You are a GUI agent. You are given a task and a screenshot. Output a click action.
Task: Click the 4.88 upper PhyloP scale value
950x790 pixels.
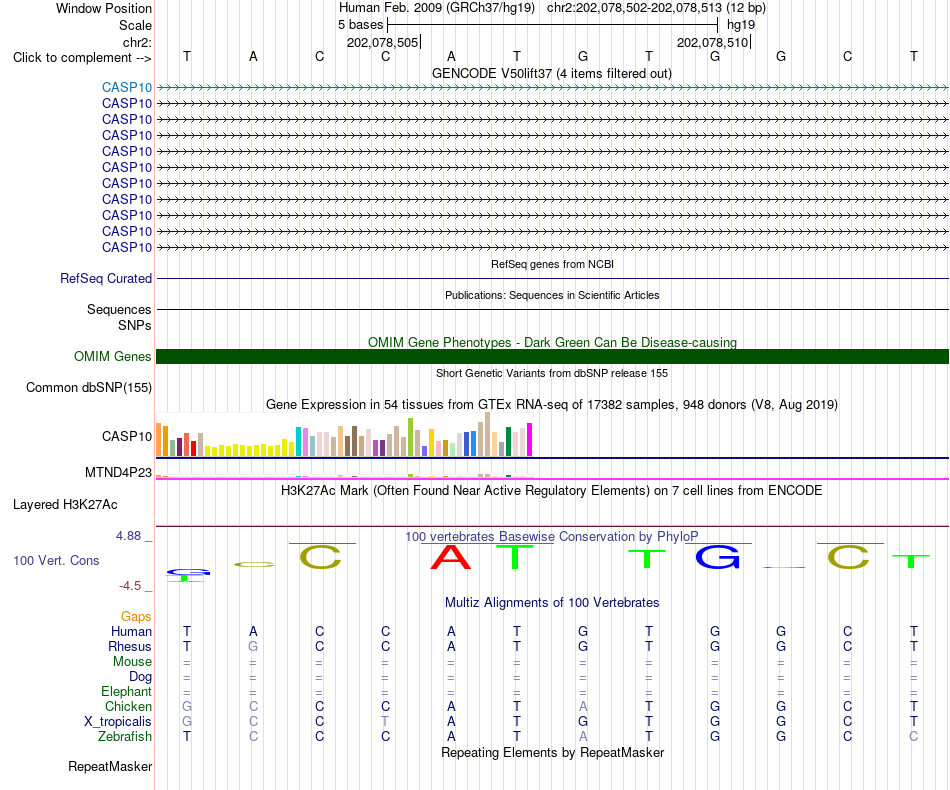pyautogui.click(x=128, y=536)
